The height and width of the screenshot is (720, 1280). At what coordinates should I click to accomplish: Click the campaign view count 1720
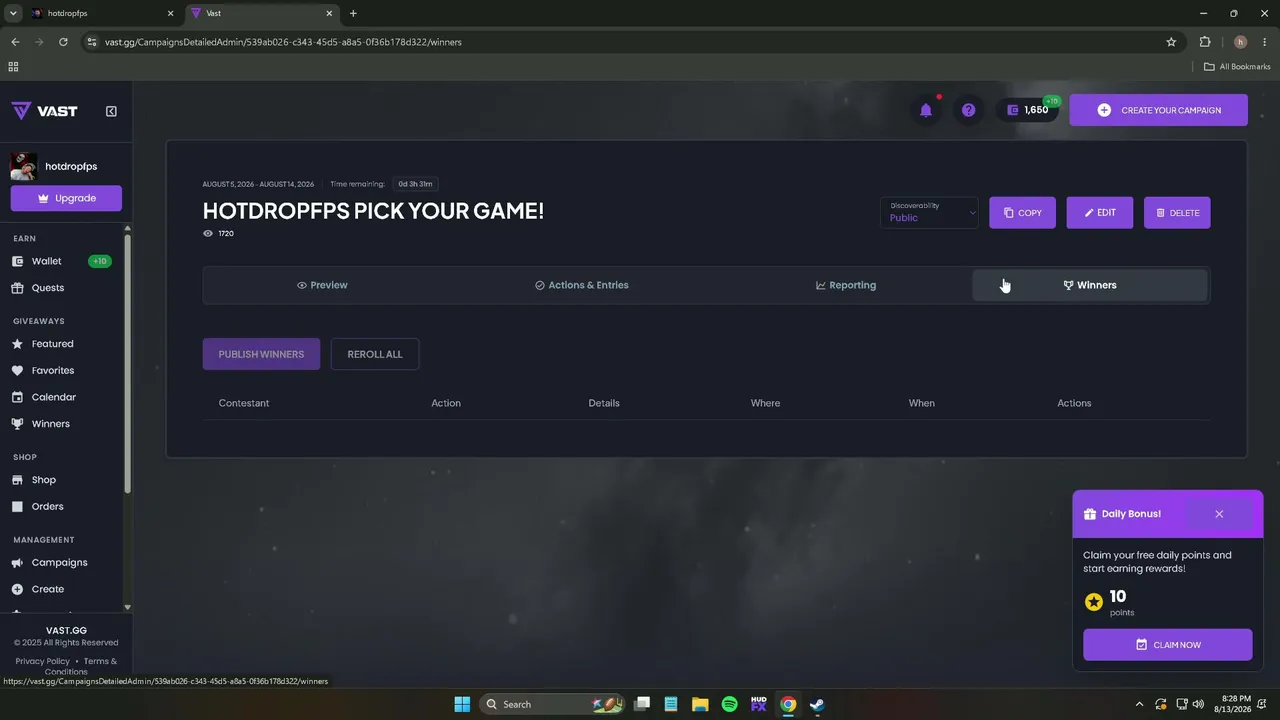coord(226,233)
